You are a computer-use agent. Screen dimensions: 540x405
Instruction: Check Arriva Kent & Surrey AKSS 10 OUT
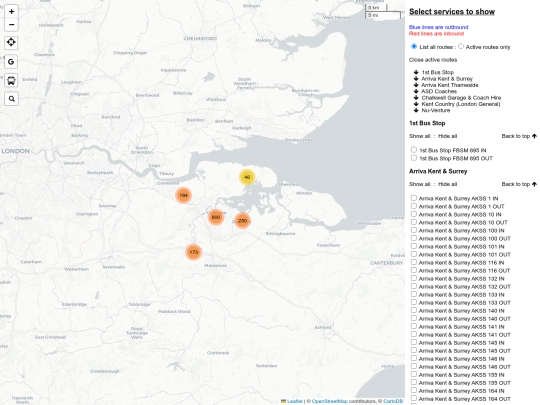[x=414, y=222]
